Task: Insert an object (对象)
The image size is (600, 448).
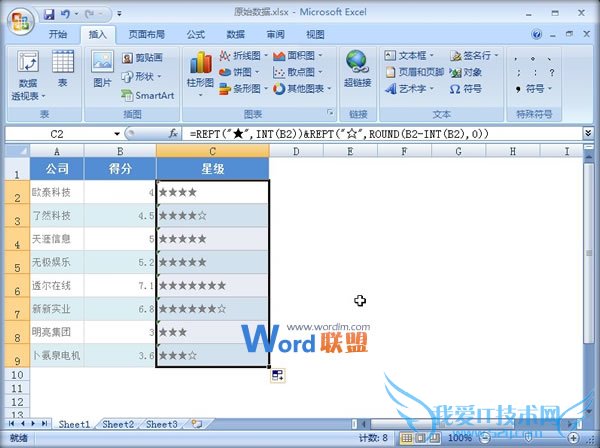Action: pos(465,72)
